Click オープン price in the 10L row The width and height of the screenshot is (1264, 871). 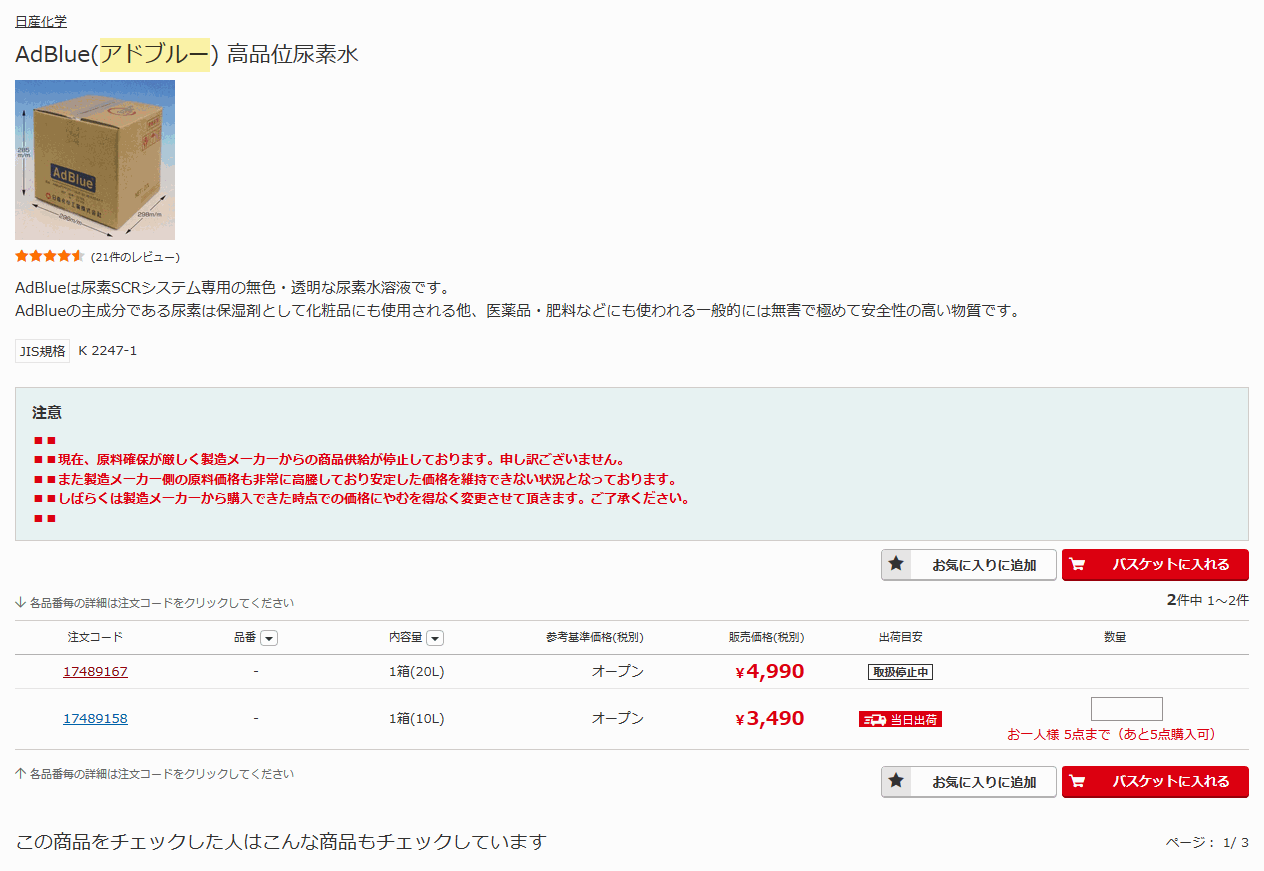pyautogui.click(x=618, y=719)
